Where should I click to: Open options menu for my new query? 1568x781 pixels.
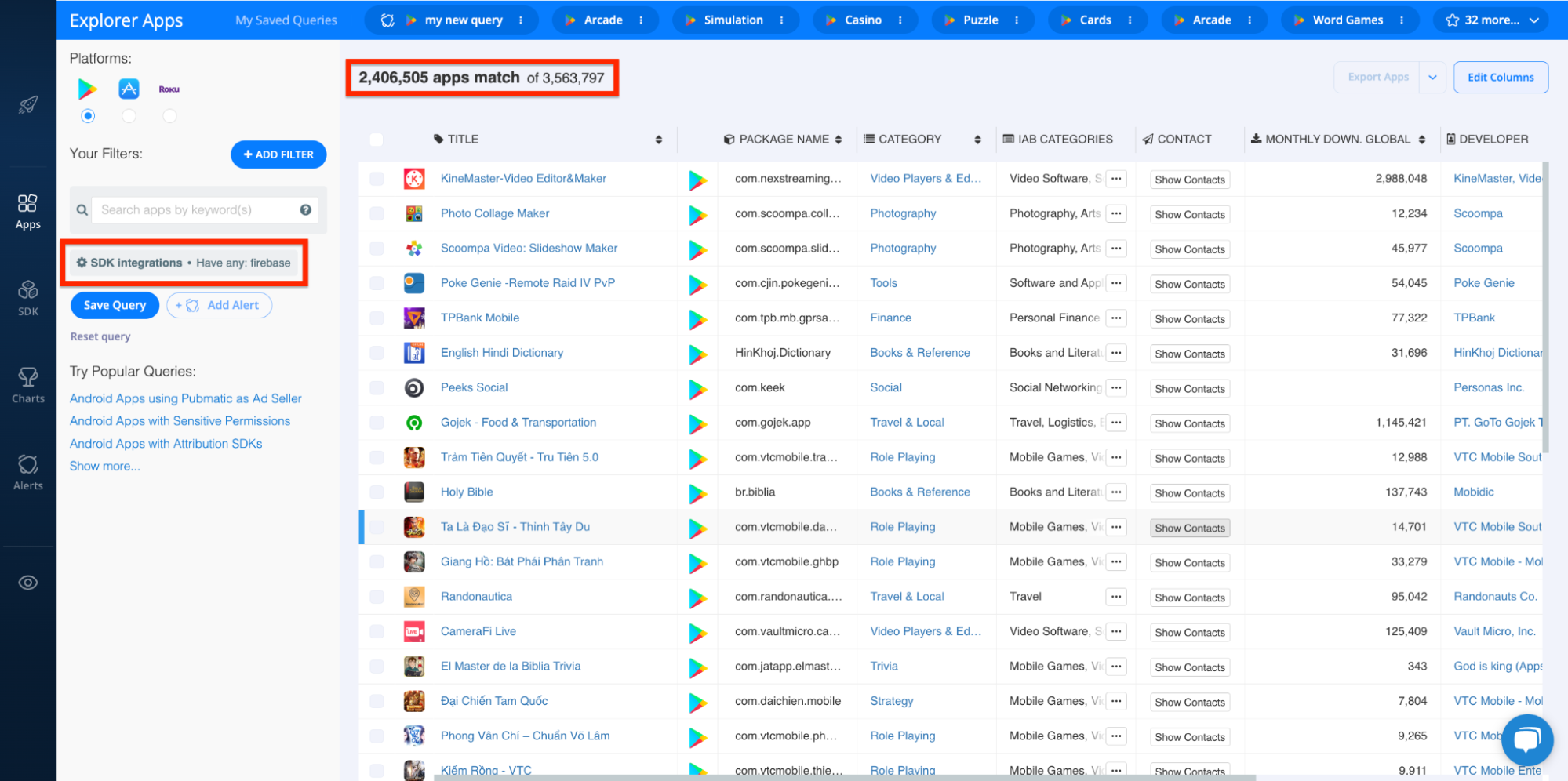[521, 20]
